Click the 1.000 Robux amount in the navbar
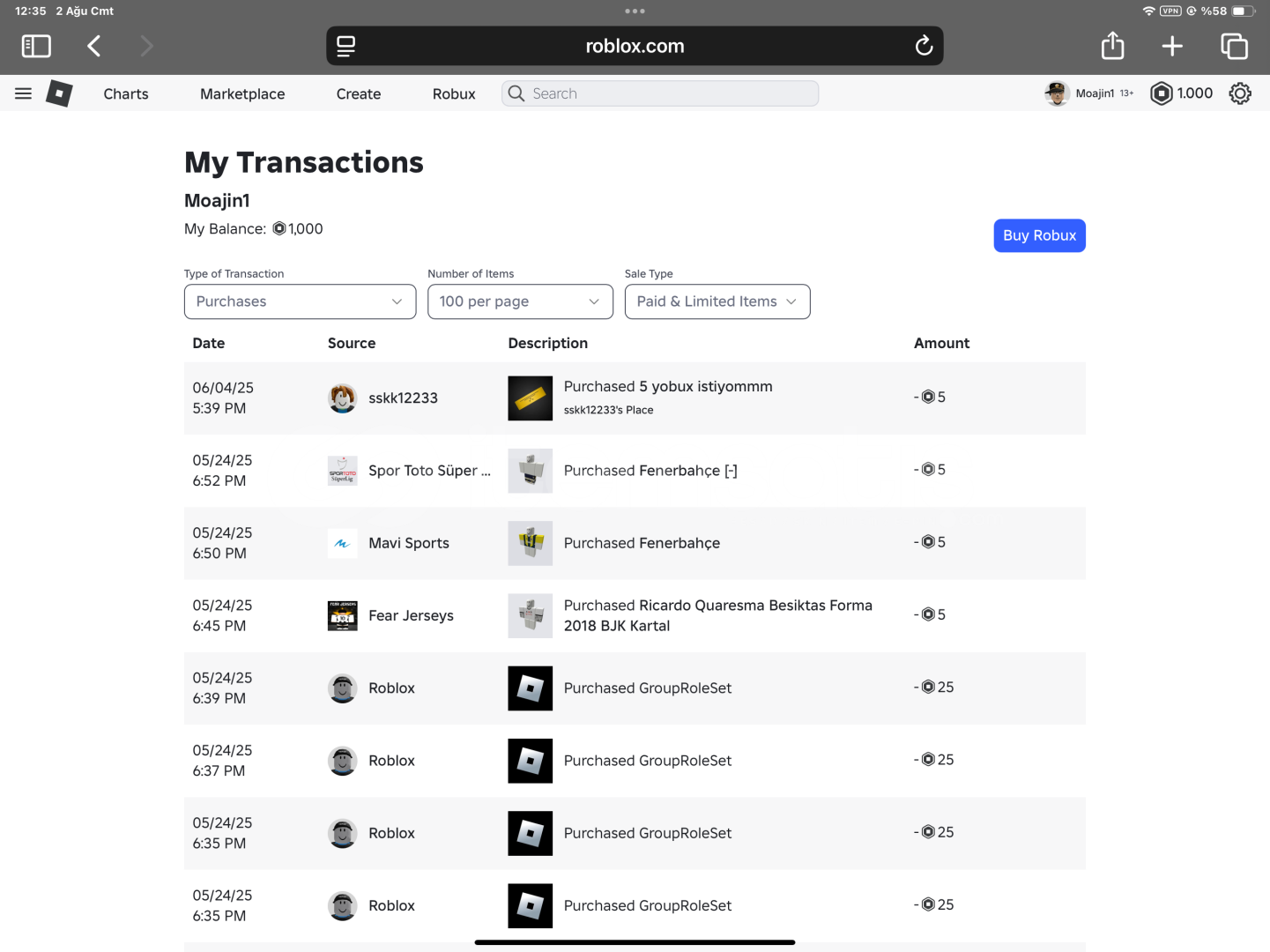The height and width of the screenshot is (952, 1270). [x=1195, y=93]
